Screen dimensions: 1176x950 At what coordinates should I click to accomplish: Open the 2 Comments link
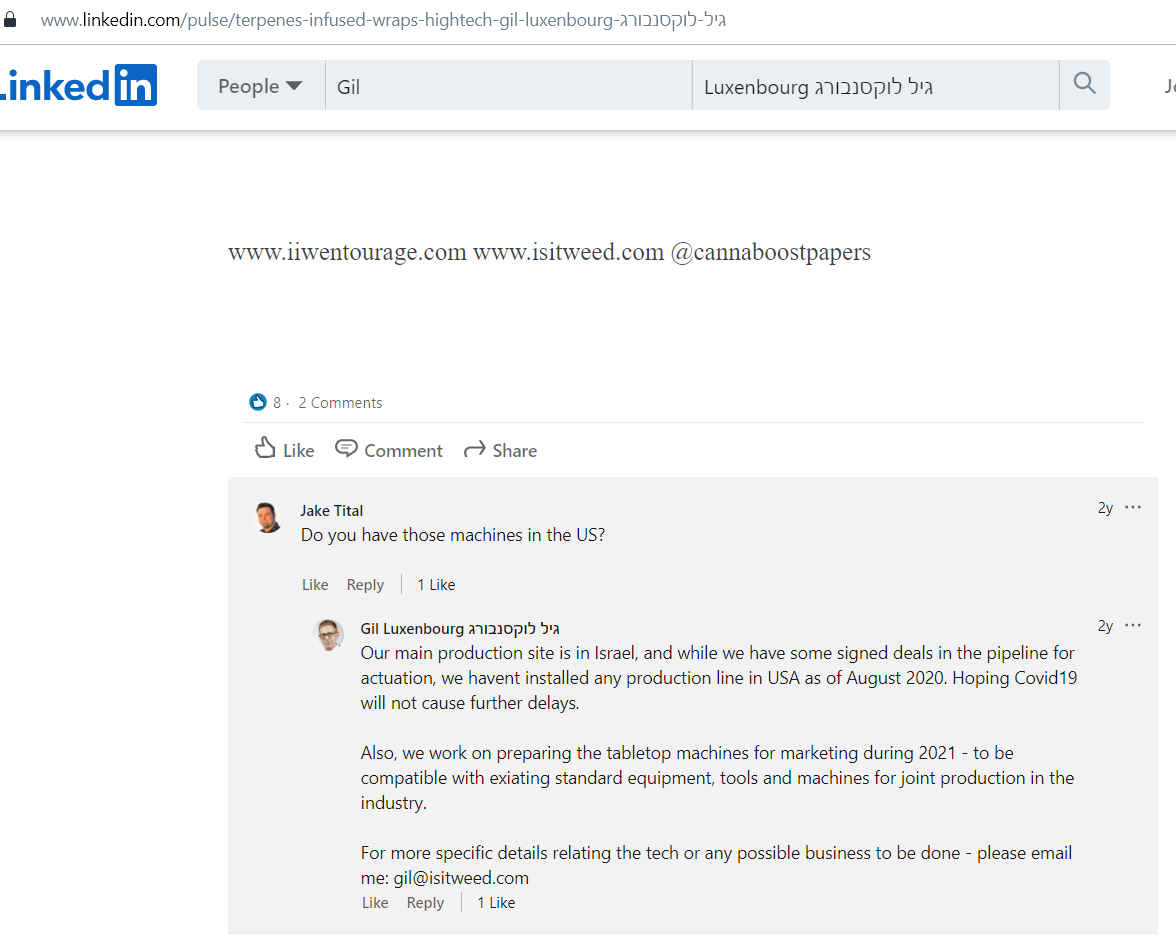tap(340, 403)
